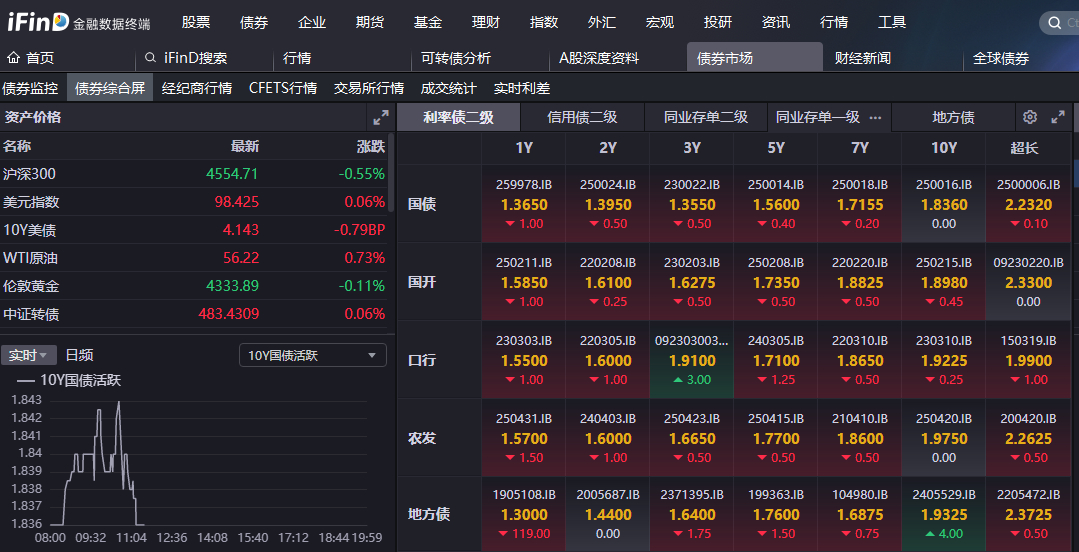Click the 10Y美债 row

click(x=193, y=230)
